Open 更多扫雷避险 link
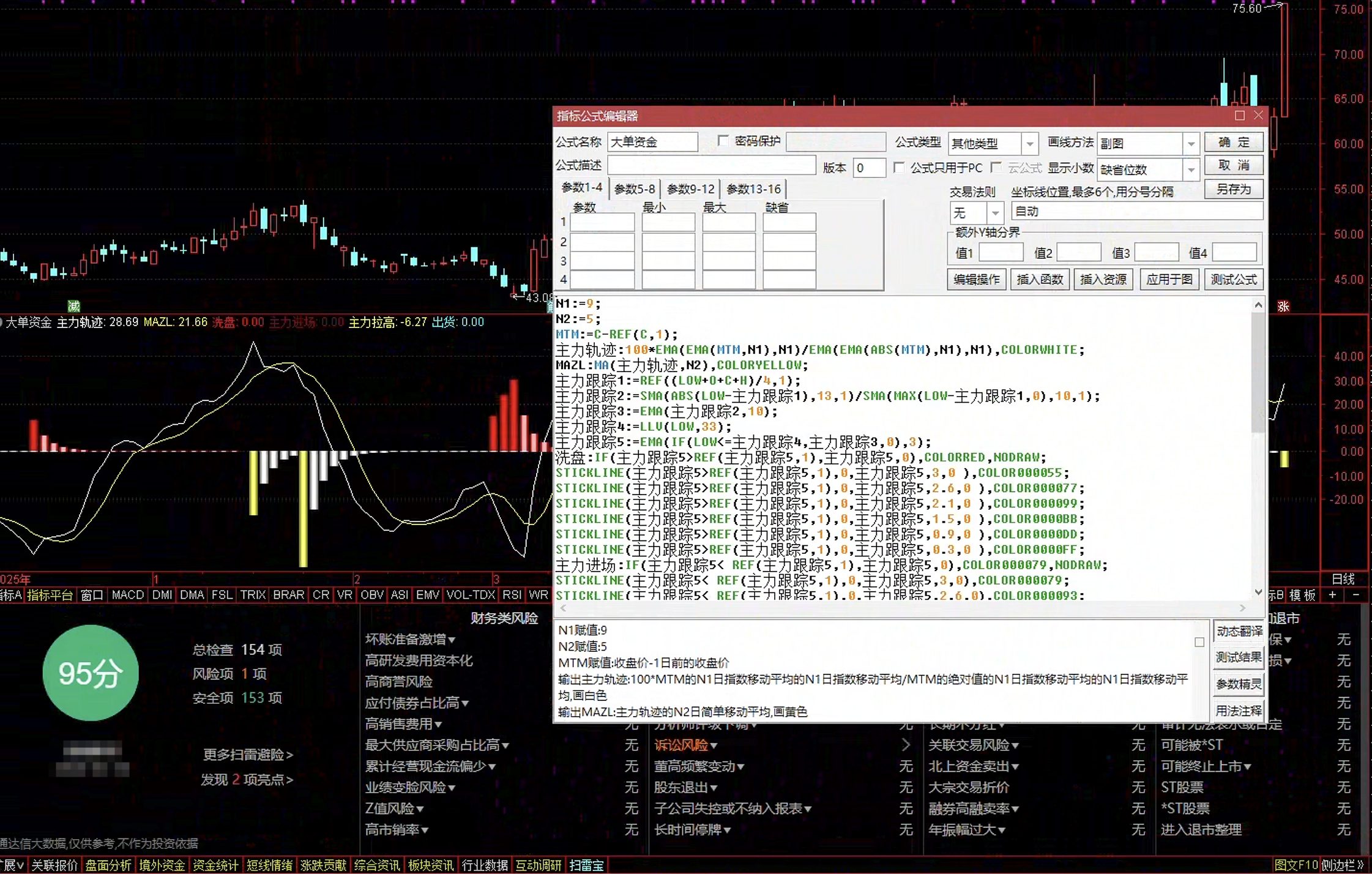This screenshot has width=1372, height=874. pos(248,755)
